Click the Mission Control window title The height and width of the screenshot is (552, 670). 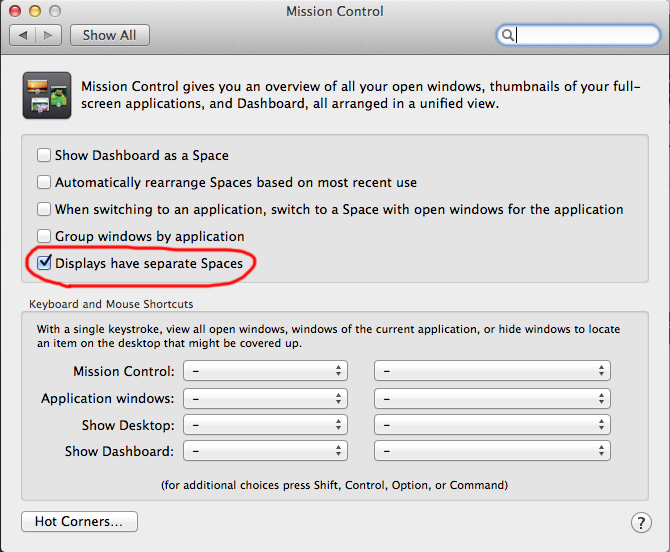pos(335,11)
